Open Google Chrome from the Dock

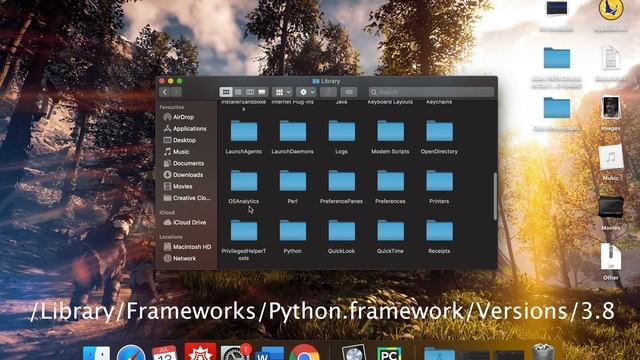[x=304, y=353]
